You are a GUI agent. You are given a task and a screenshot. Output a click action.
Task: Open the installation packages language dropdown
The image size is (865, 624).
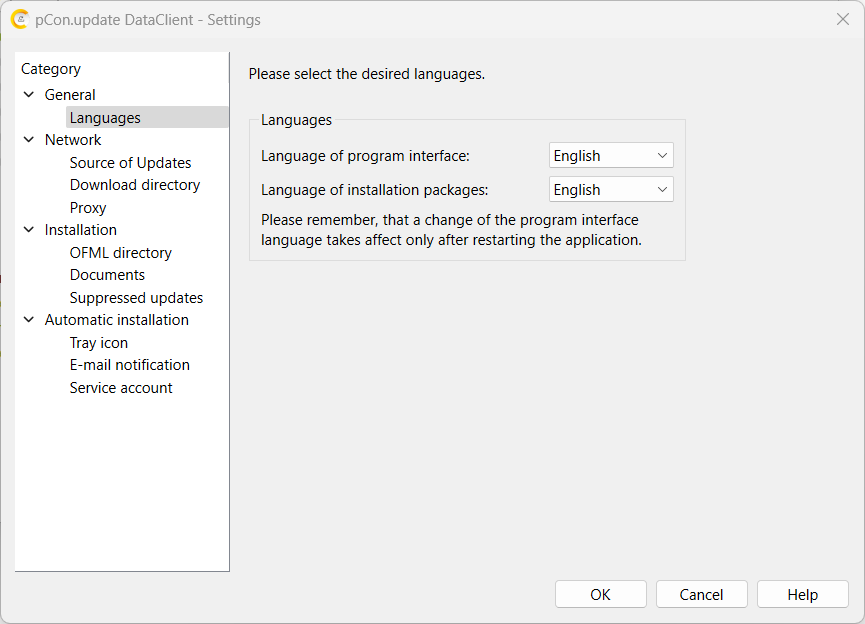611,189
